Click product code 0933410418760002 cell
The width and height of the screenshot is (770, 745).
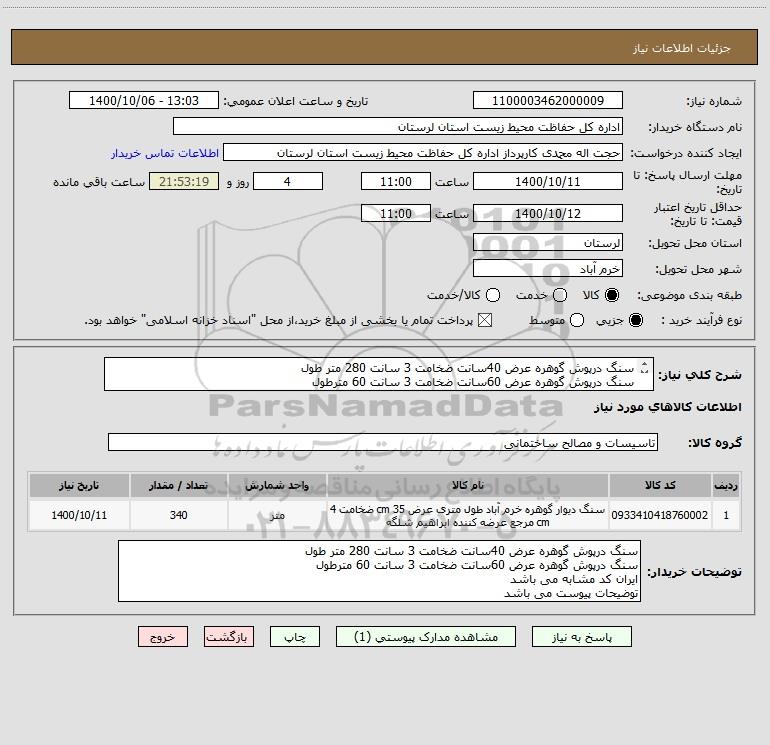(660, 515)
